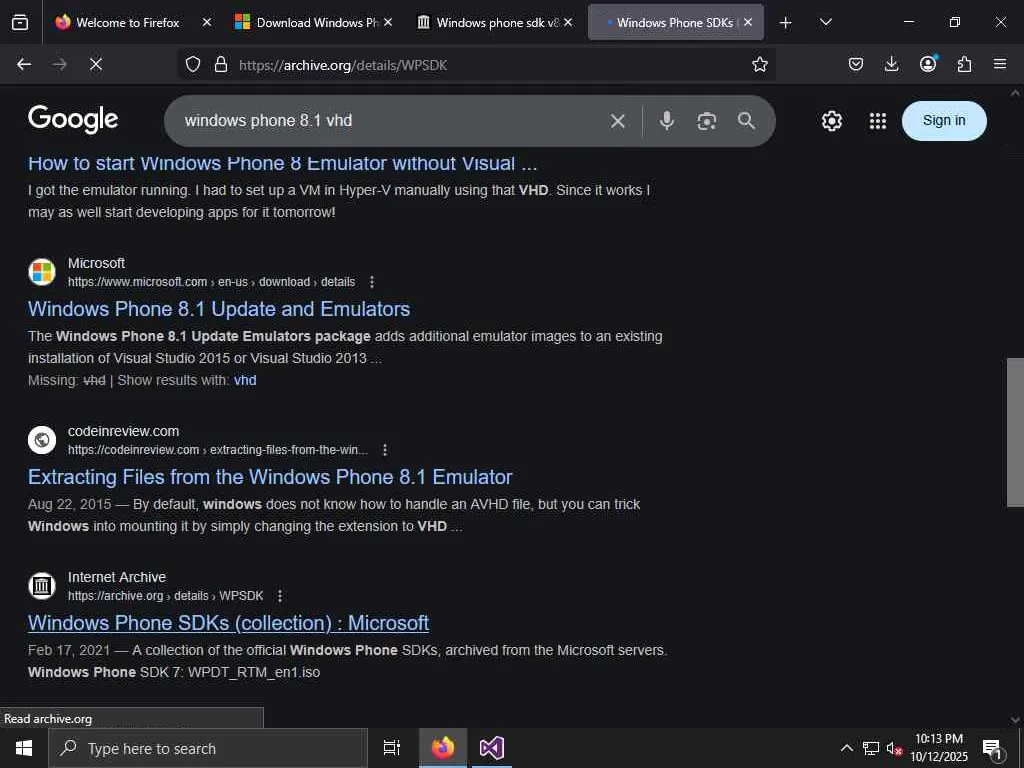Open Google quick settings gear
Screen dimensions: 1024x768
831,121
